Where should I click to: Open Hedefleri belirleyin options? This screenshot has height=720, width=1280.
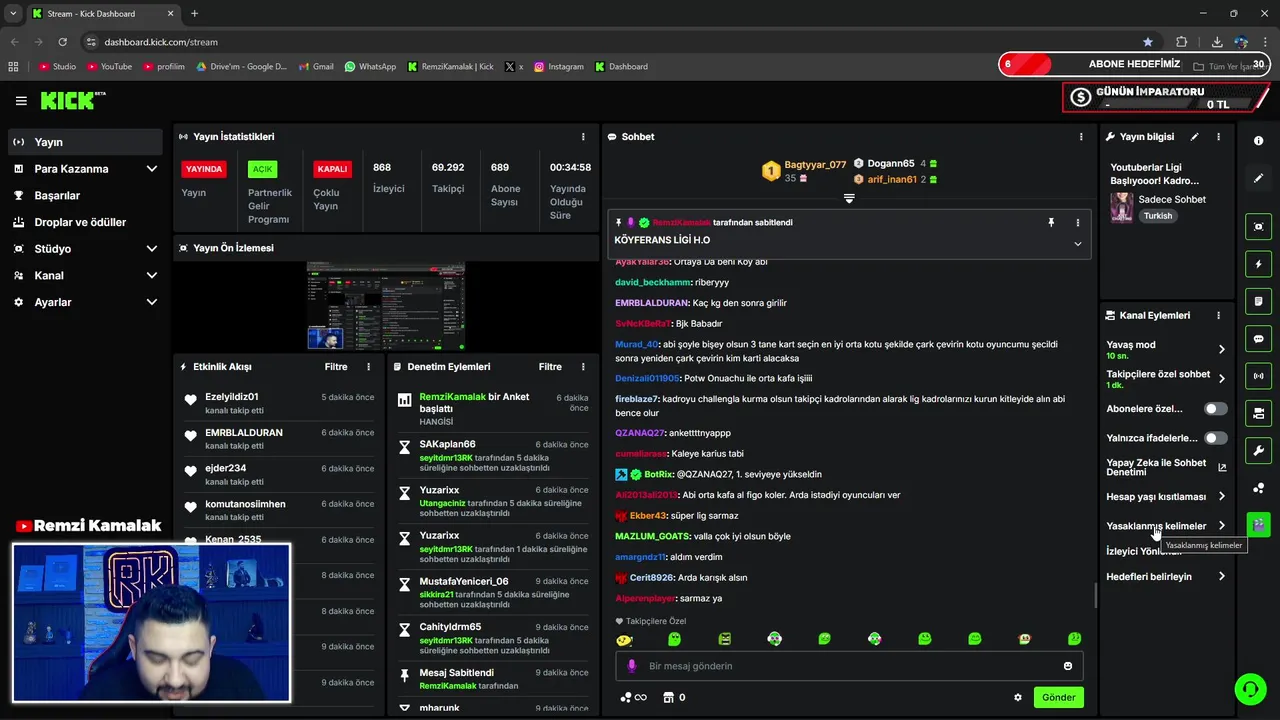click(x=1166, y=577)
